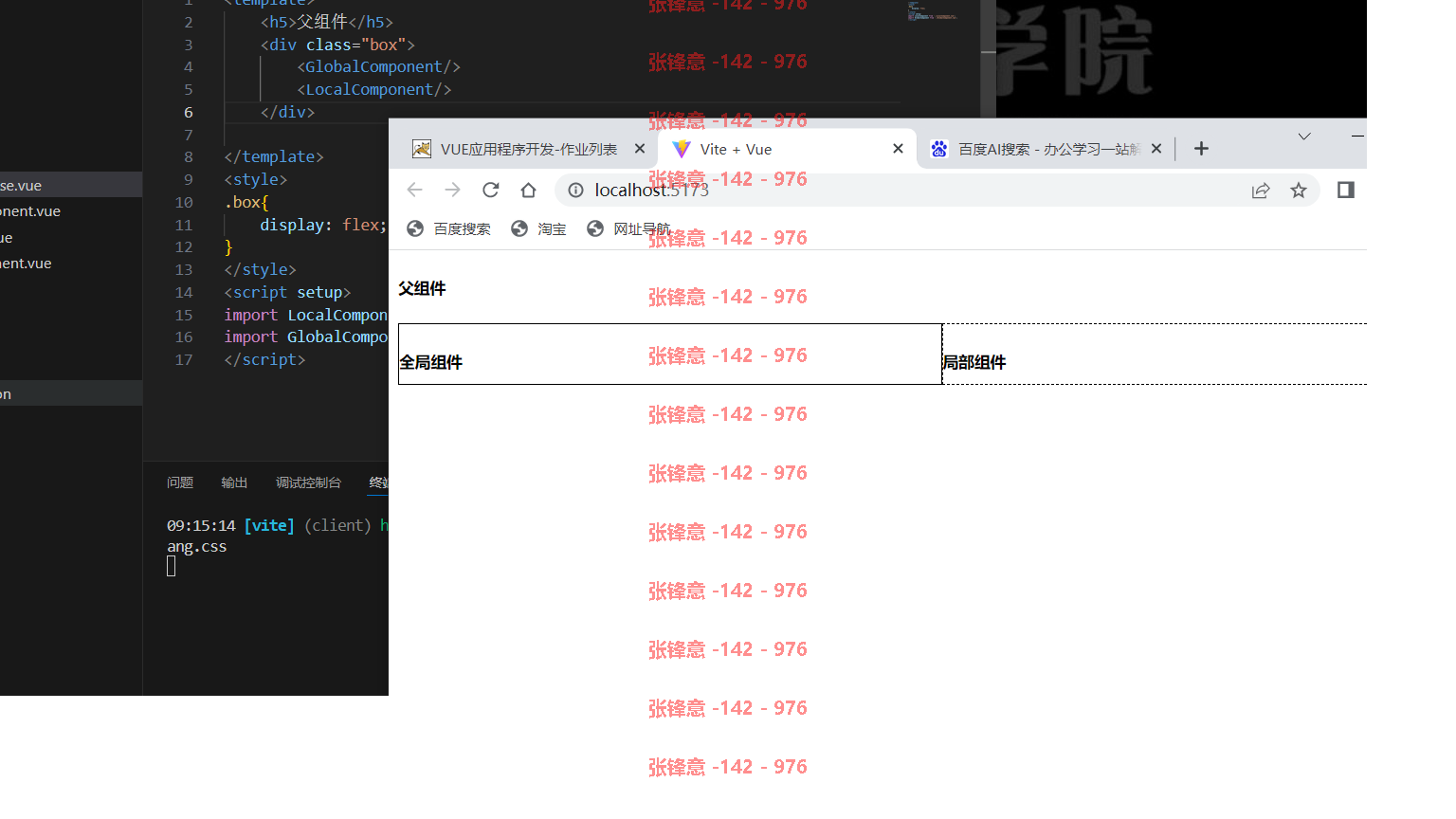The image size is (1456, 819).
Task: Select the ent.vue file in explorer
Action: pyautogui.click(x=71, y=264)
